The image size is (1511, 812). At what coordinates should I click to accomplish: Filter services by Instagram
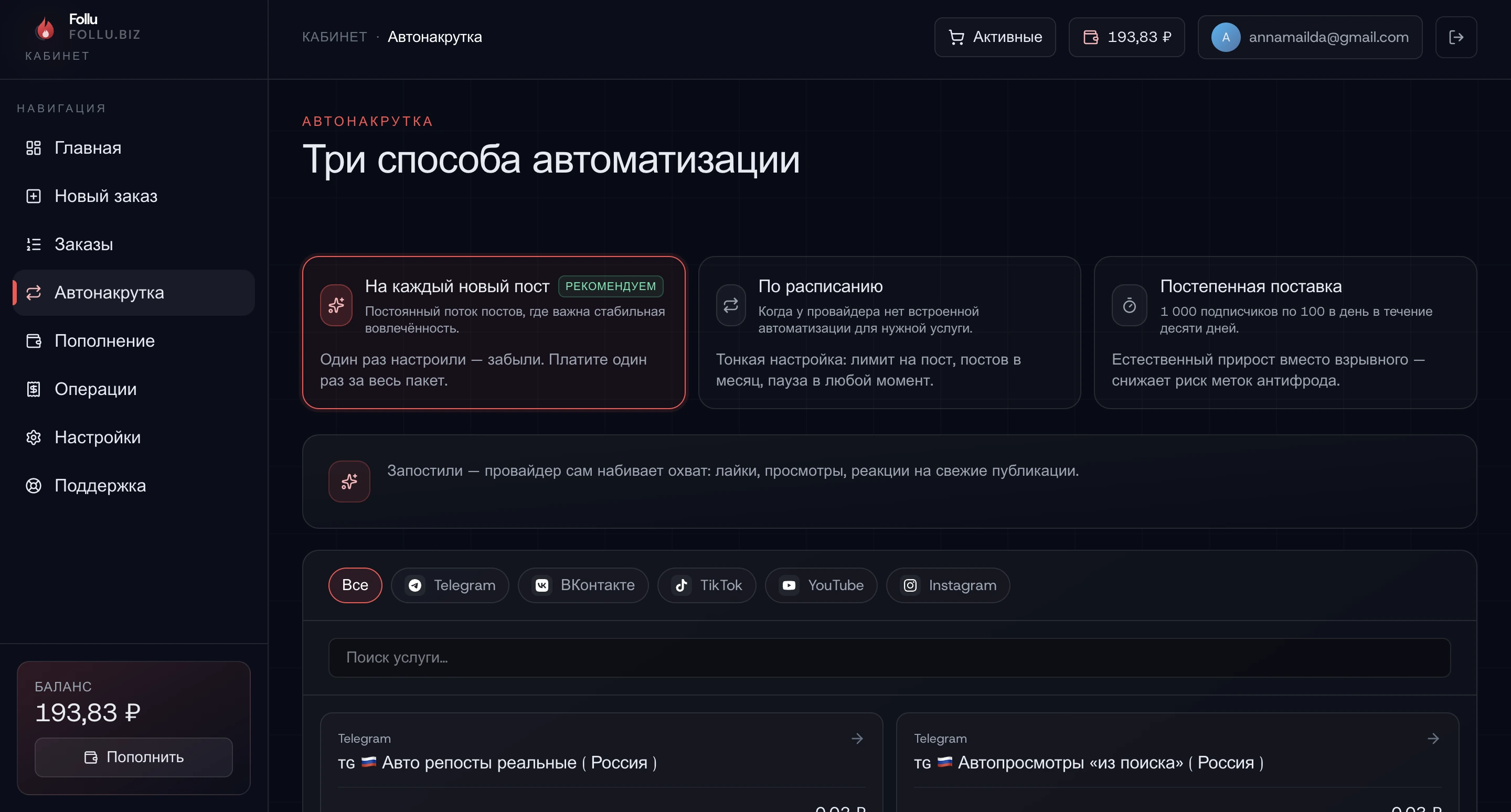click(x=948, y=585)
